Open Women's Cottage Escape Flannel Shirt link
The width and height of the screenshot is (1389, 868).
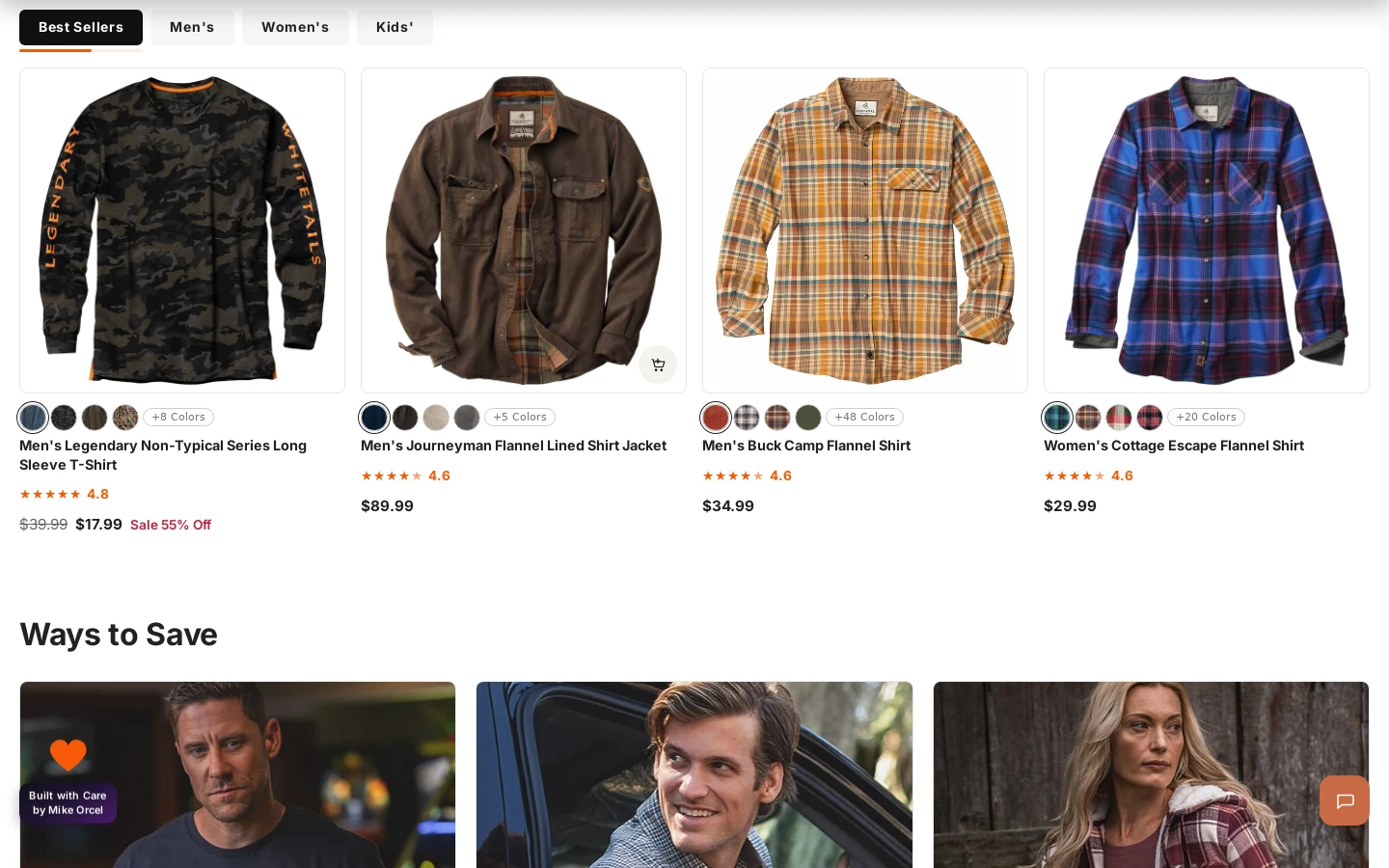coord(1174,446)
